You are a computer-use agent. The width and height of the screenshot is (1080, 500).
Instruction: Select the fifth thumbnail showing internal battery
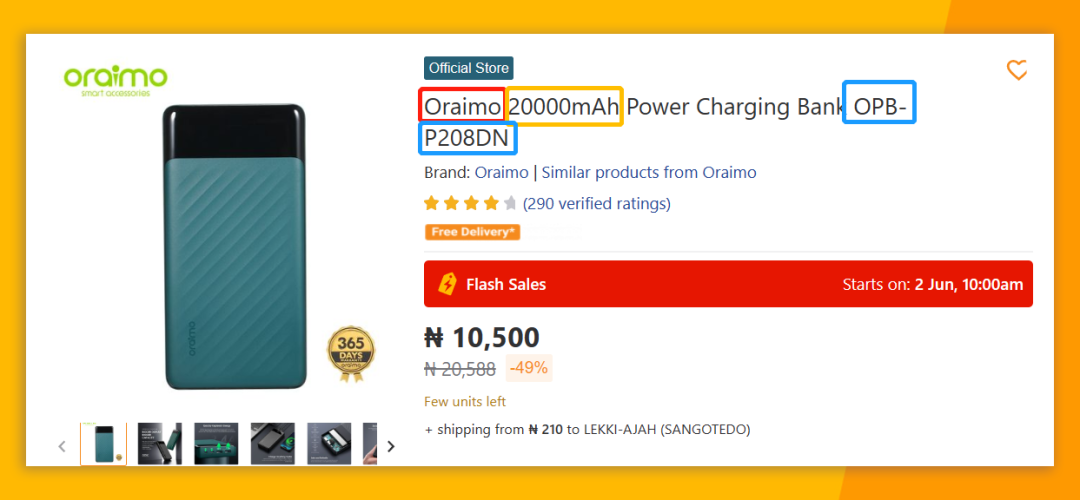click(x=329, y=444)
